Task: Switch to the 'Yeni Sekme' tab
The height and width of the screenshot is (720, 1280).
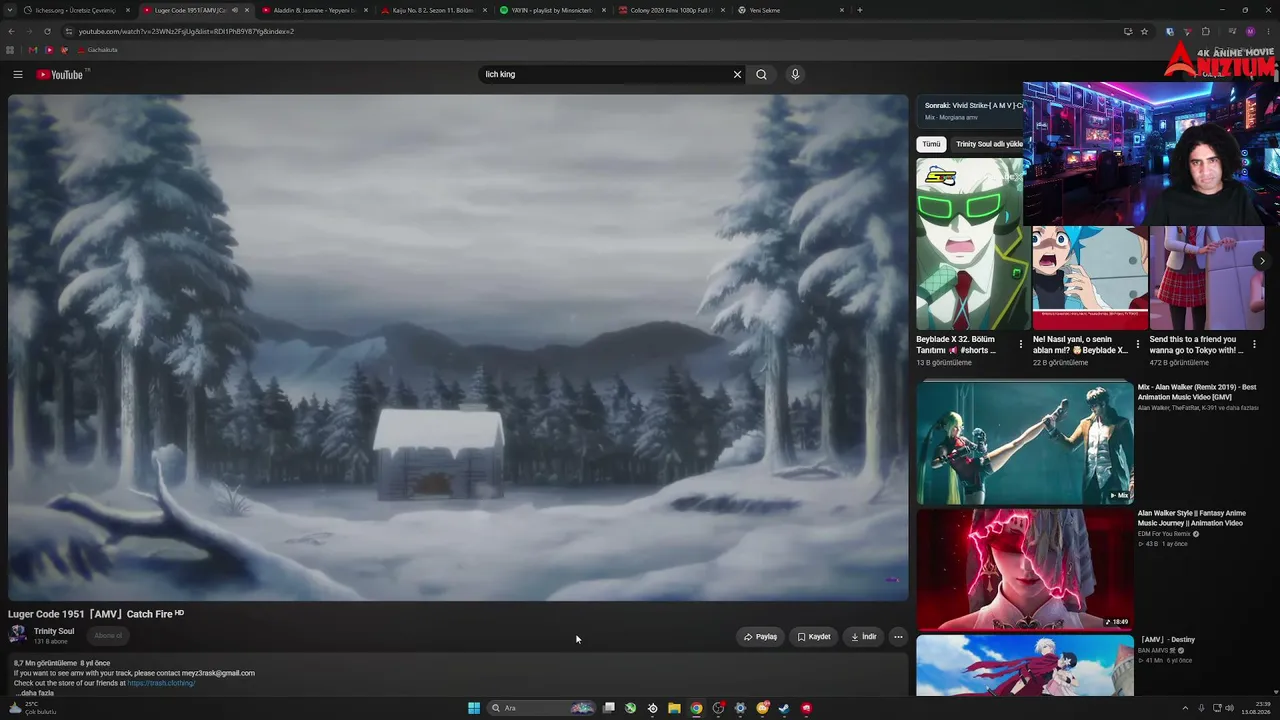Action: (791, 10)
